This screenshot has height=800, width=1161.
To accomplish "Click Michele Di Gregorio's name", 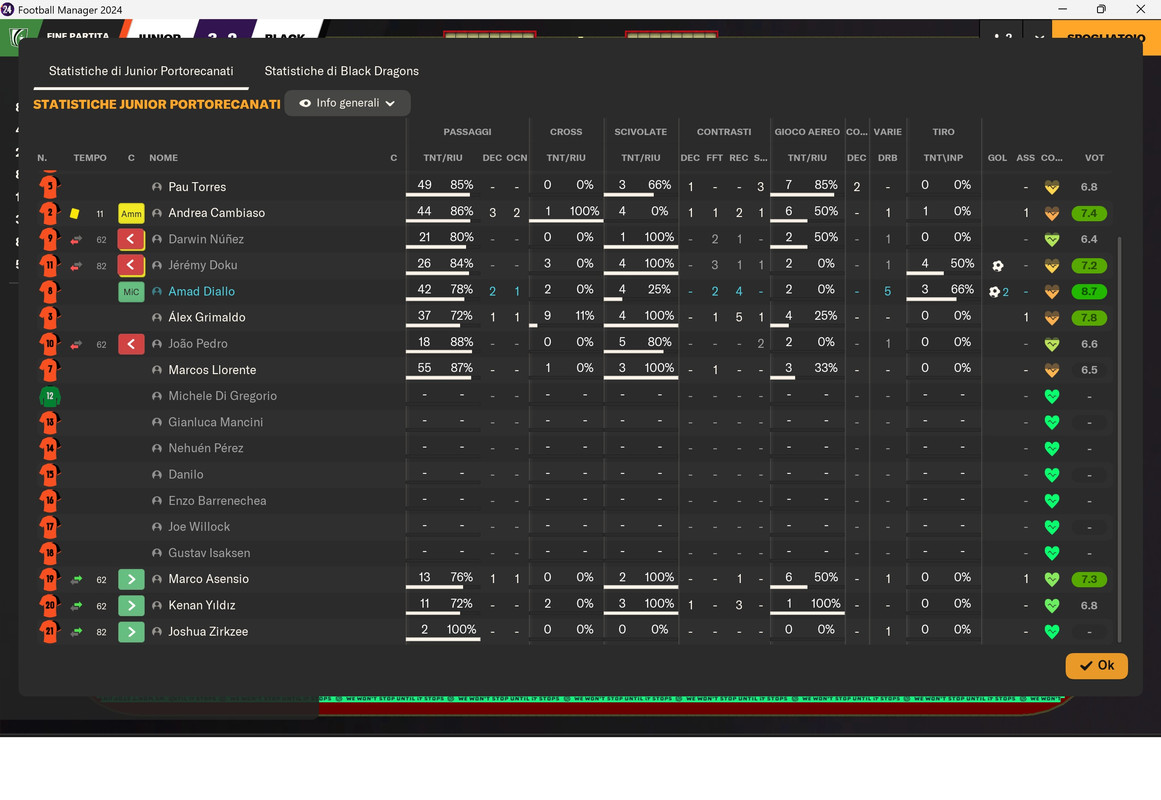I will click(x=222, y=396).
